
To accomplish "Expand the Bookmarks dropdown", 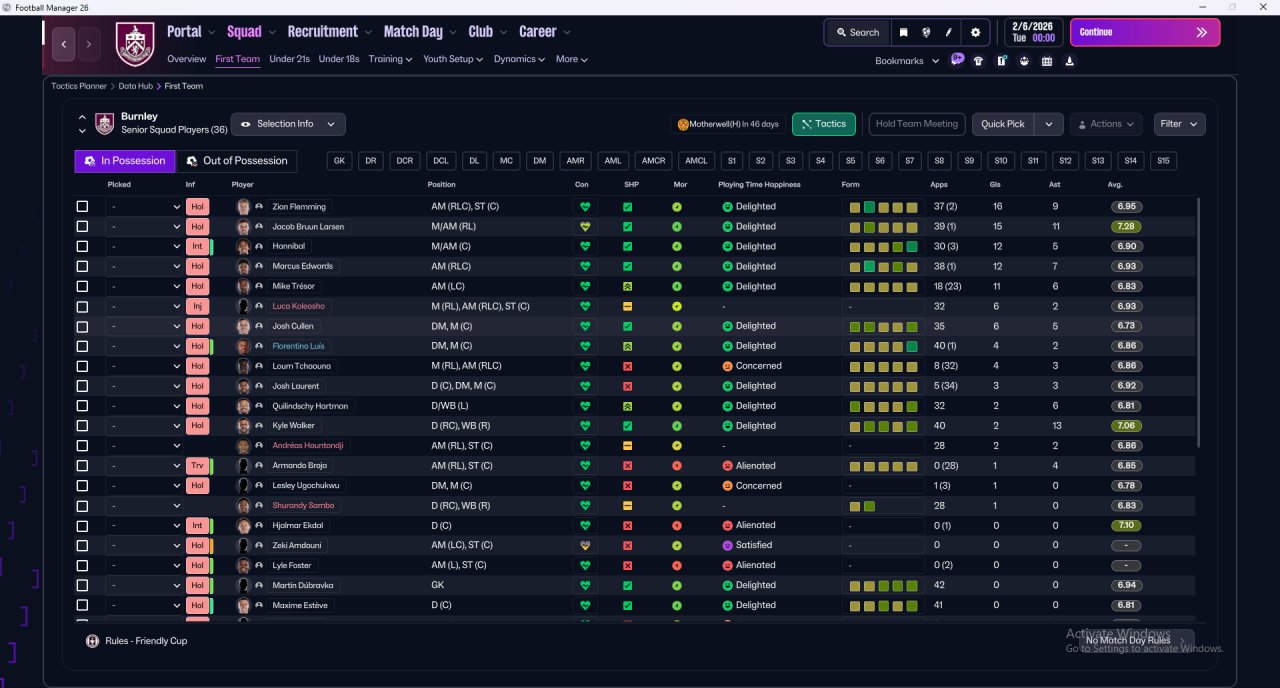I will click(x=907, y=61).
